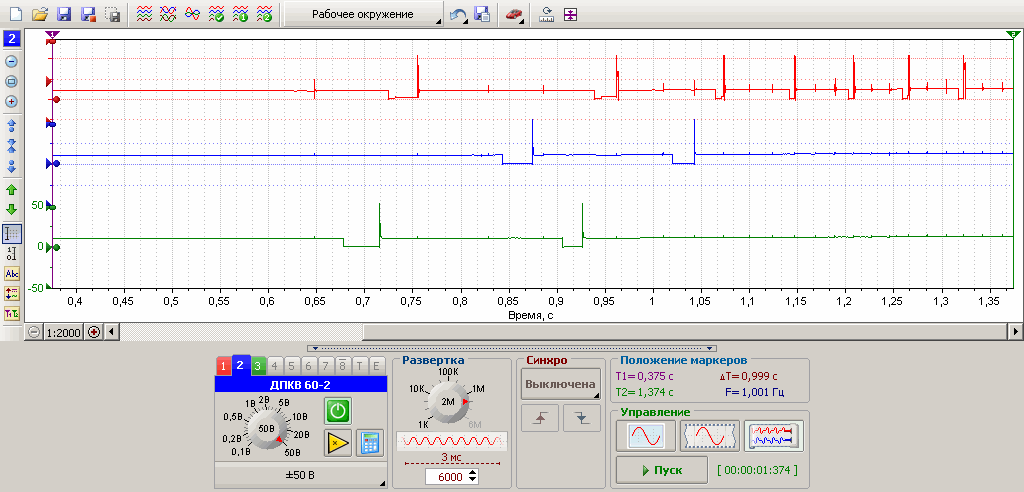
Task: Click the multi-channel recorder mode button
Action: [x=773, y=436]
